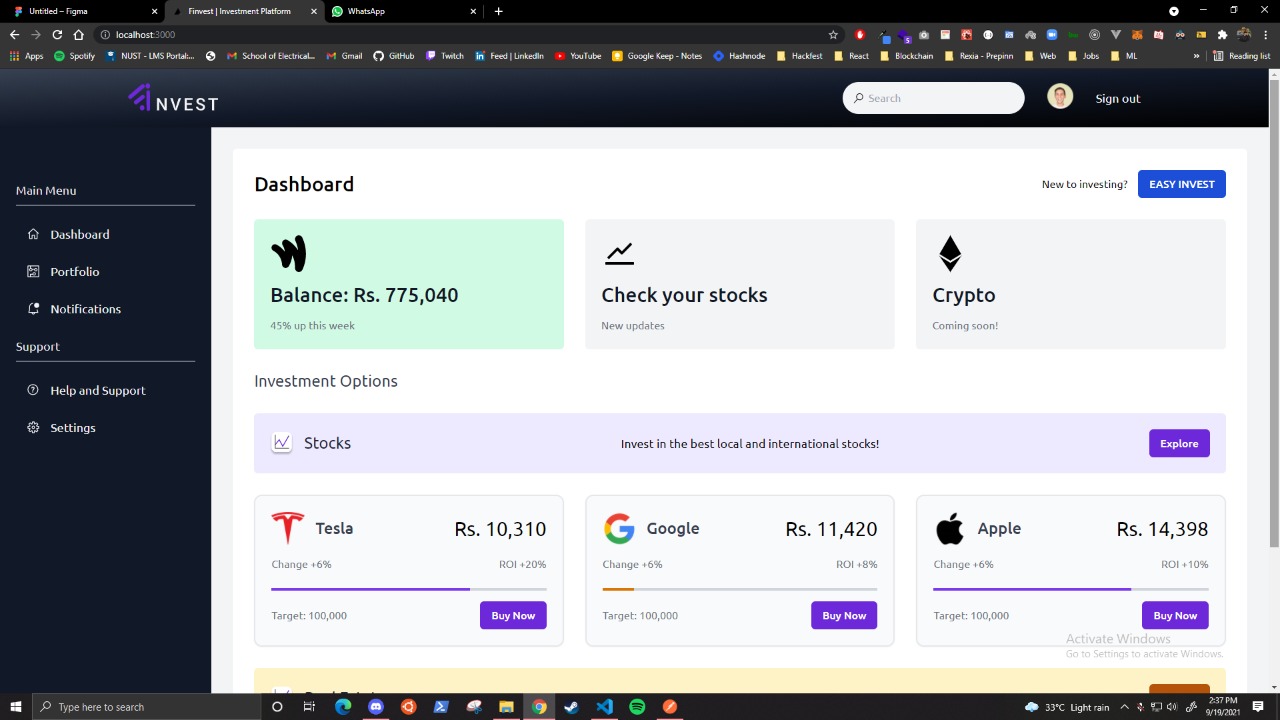The image size is (1280, 720).
Task: Bookmark this page with the star icon
Action: pyautogui.click(x=833, y=34)
